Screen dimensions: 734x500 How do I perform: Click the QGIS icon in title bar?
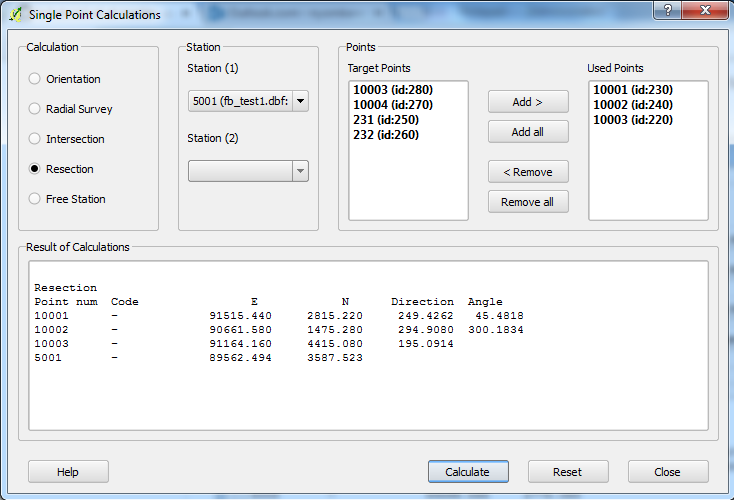14,14
